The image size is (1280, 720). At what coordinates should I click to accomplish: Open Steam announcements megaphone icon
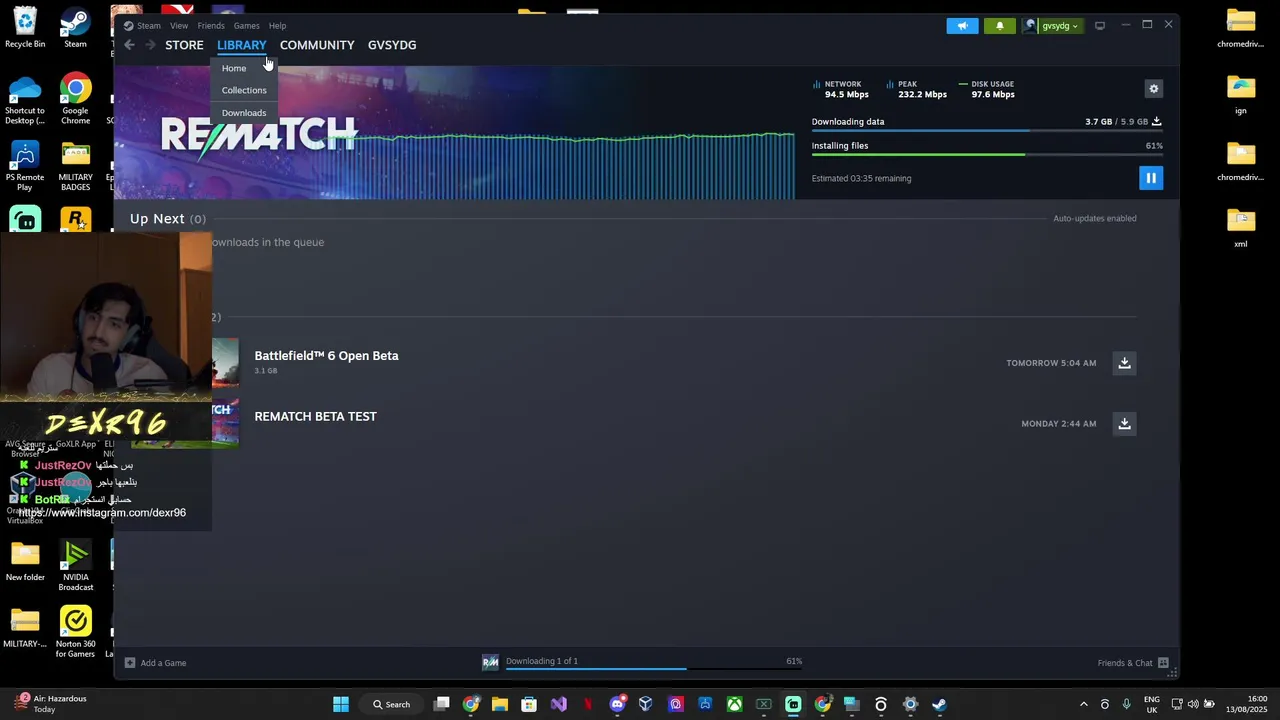tap(963, 26)
